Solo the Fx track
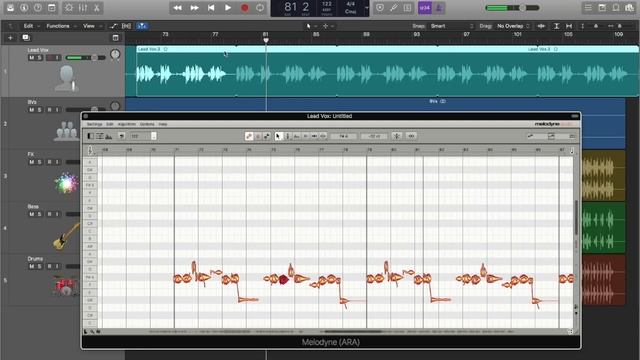Viewport: 640px width, 360px height. coord(40,162)
